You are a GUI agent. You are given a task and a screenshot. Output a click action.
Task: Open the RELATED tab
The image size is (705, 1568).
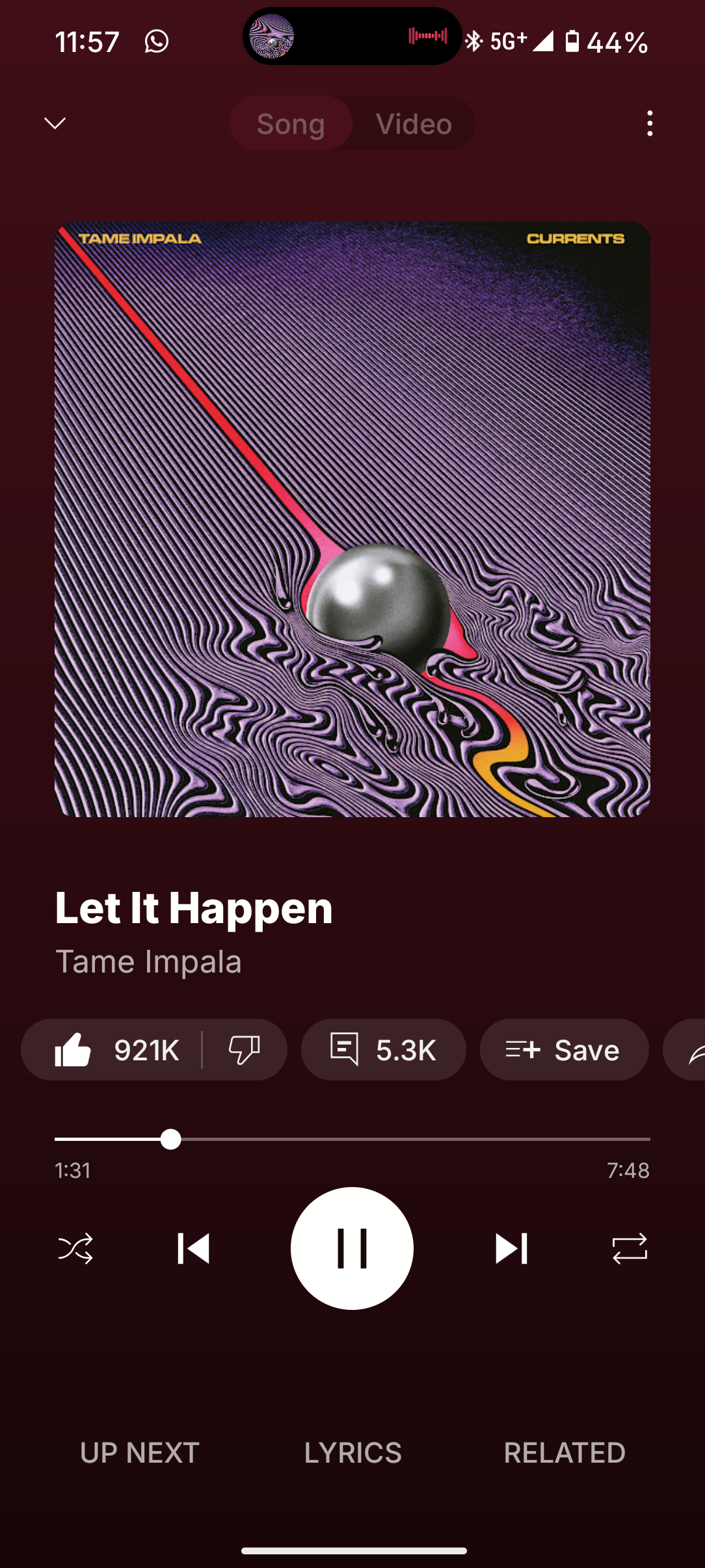click(565, 1453)
